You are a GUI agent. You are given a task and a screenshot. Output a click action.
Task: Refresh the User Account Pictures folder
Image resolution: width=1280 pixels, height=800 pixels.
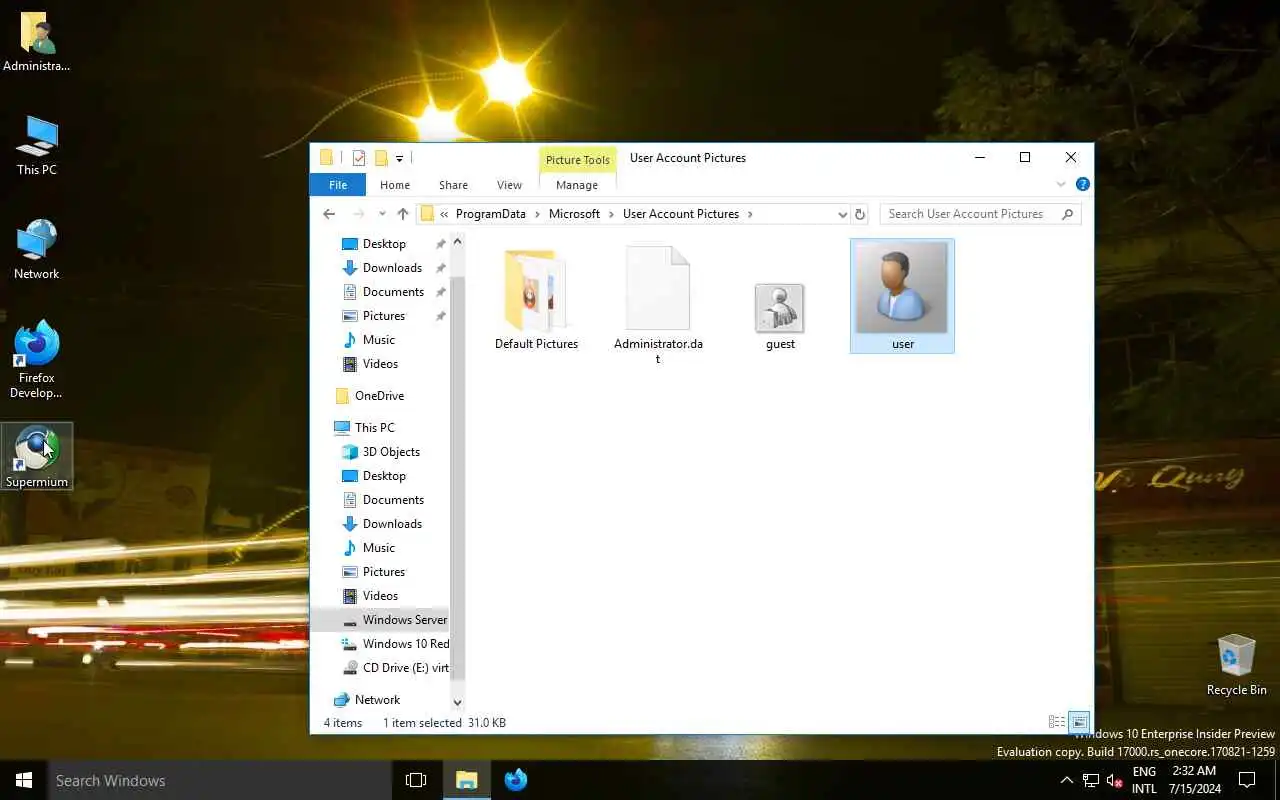coord(860,214)
